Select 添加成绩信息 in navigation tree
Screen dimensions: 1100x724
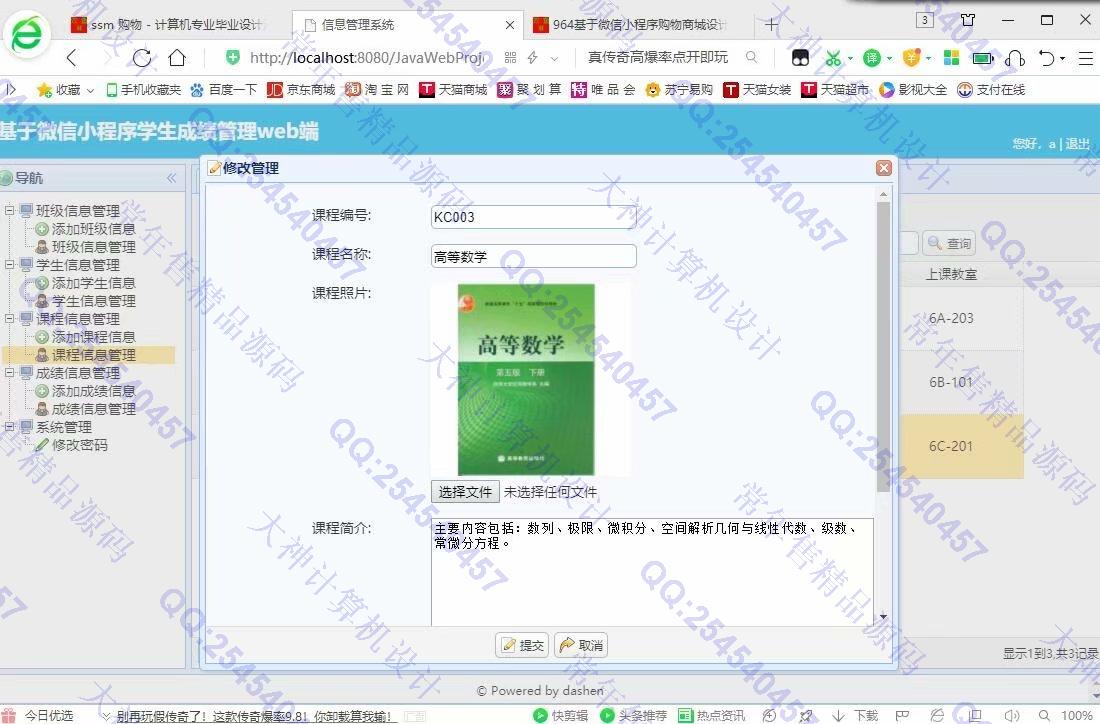(93, 391)
